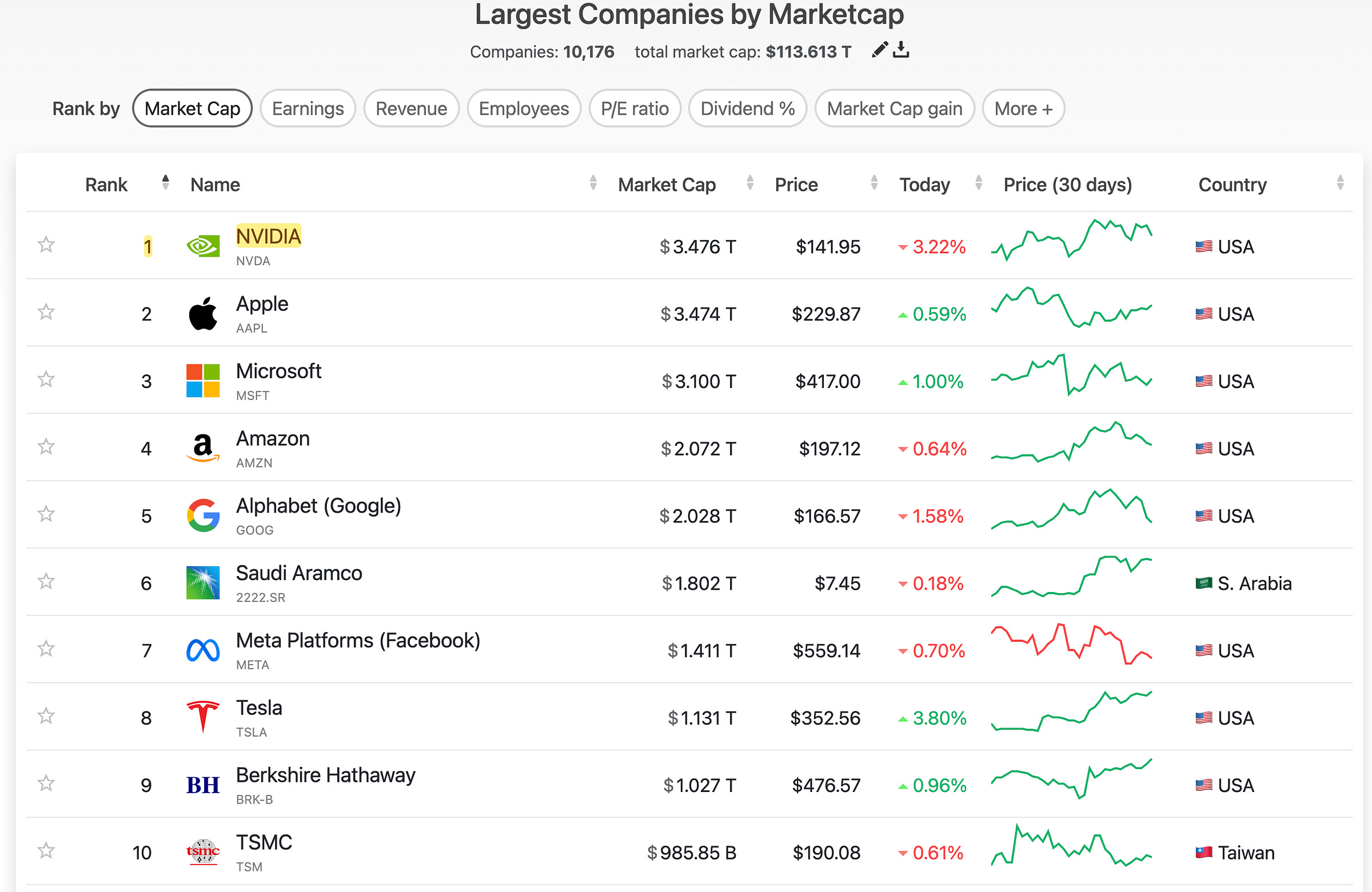Click the Berkshire Hathaway BH logo
The image size is (1372, 892).
203,785
